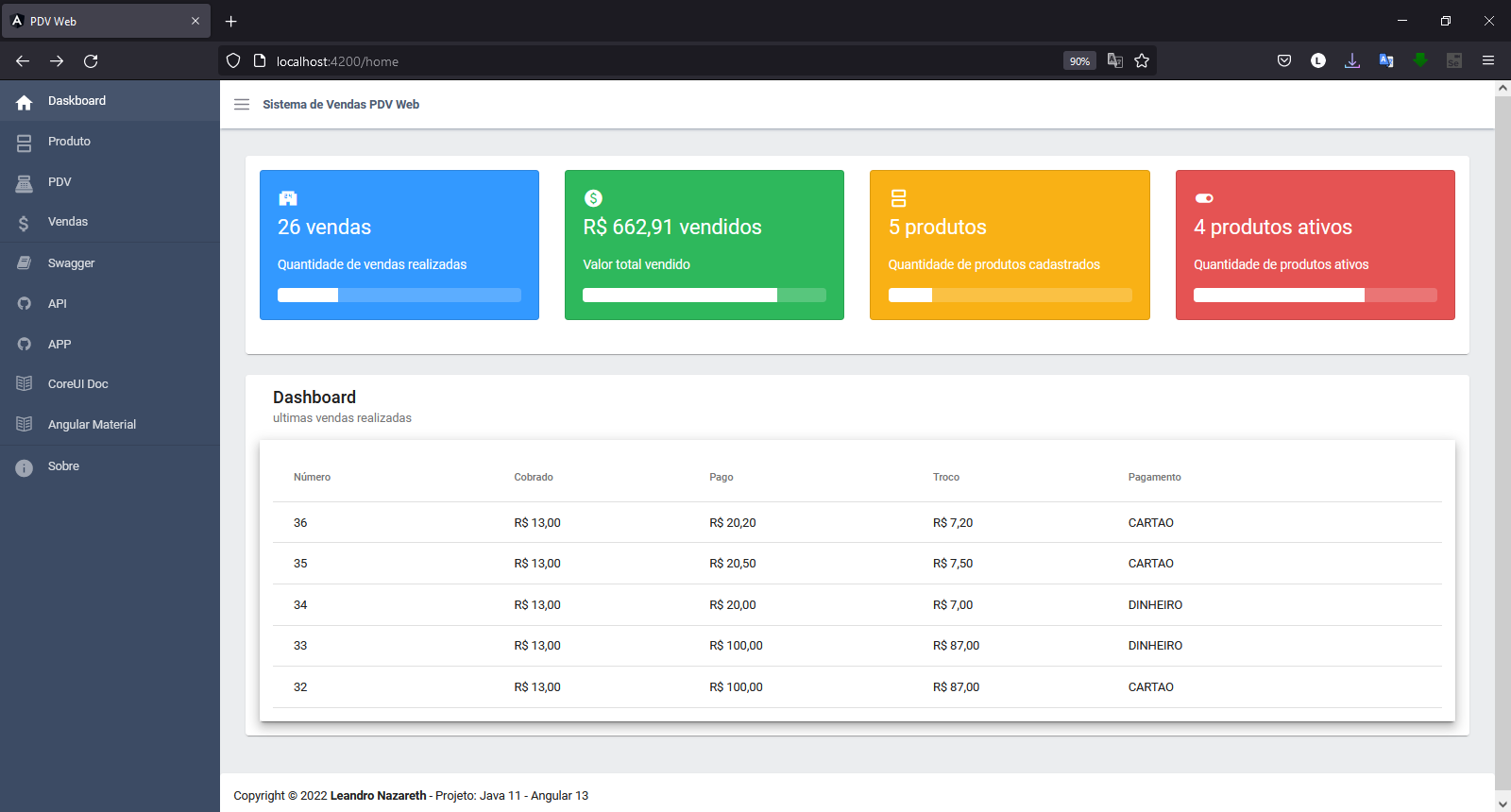The height and width of the screenshot is (812, 1511).
Task: Click the blue vendas progress bar
Action: coord(399,296)
